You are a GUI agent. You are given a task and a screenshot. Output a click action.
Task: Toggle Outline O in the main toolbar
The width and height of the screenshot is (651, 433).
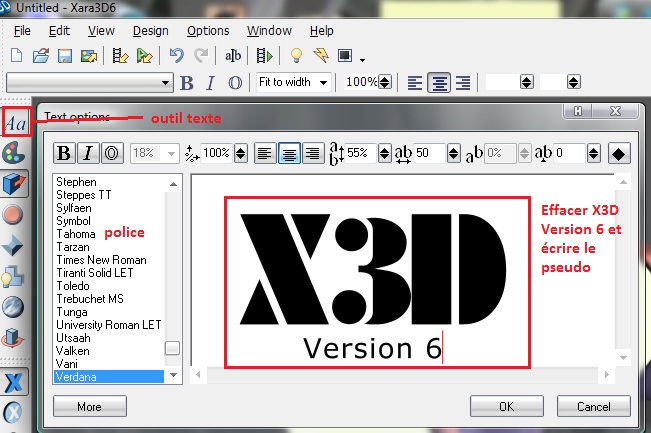click(235, 83)
